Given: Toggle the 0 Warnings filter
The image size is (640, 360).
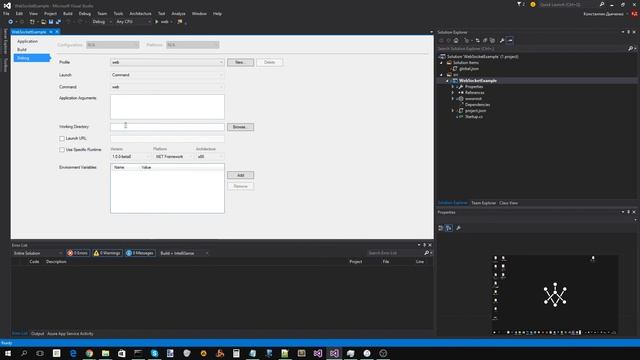Looking at the screenshot, I should point(107,253).
